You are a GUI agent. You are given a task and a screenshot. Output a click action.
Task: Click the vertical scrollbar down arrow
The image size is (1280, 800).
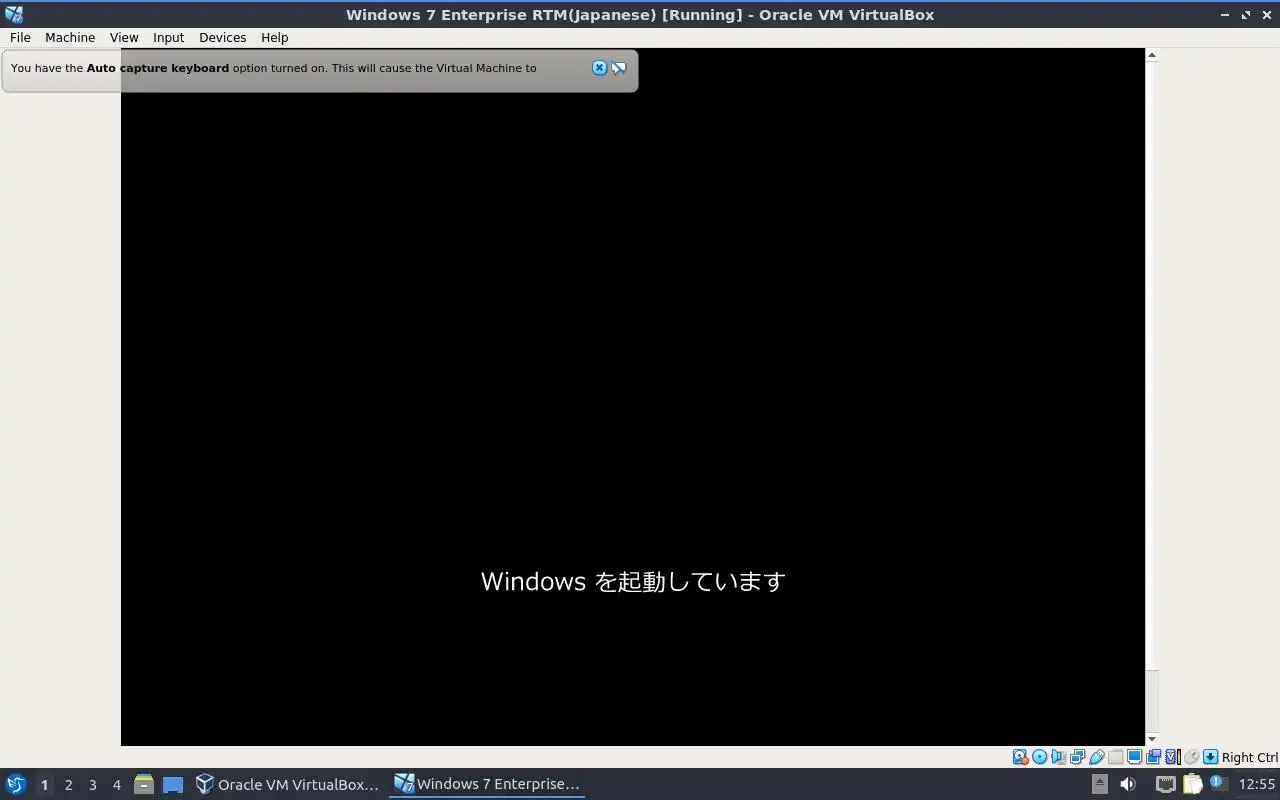1151,739
